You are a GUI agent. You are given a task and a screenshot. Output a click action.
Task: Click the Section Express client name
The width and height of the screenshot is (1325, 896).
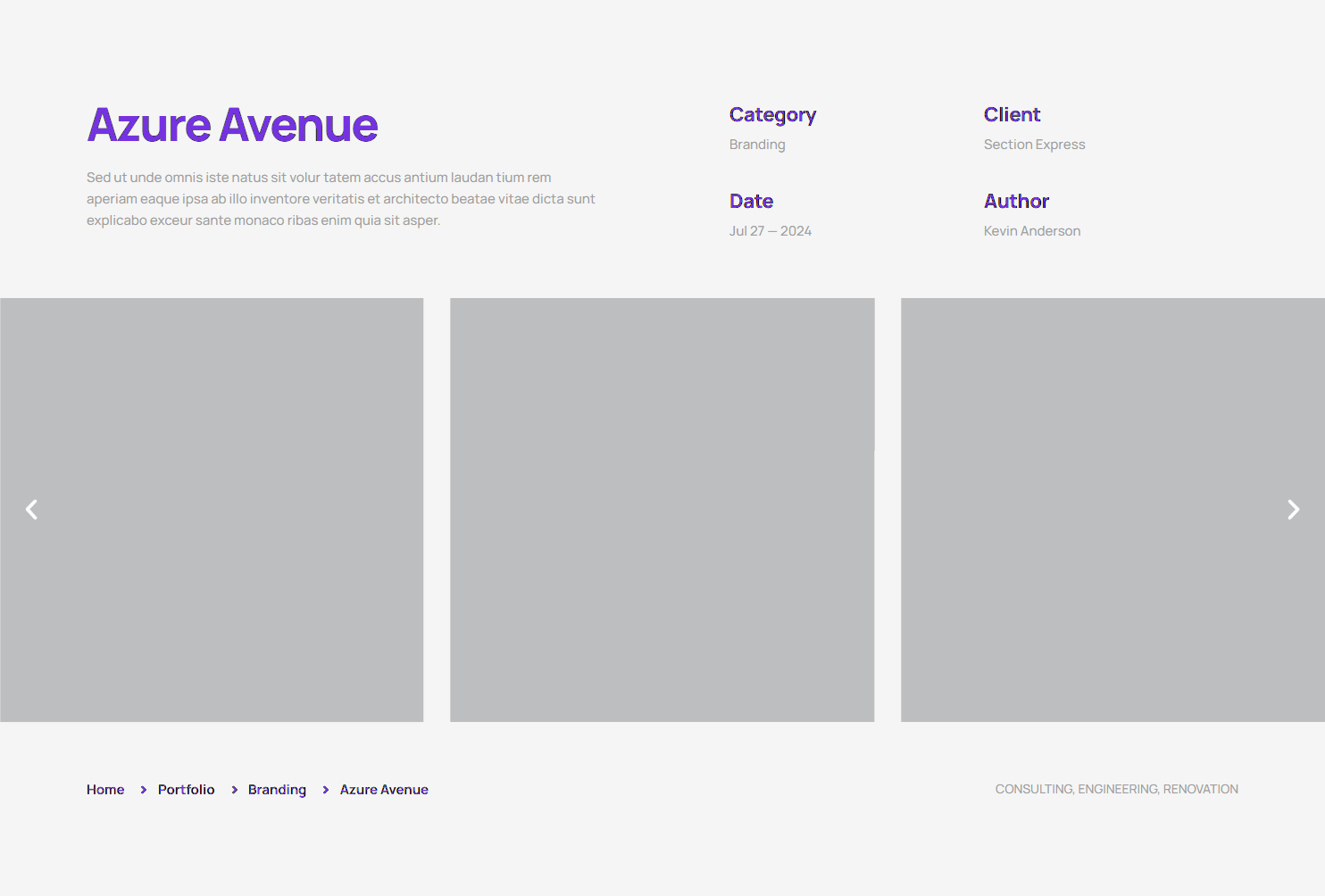click(1034, 145)
